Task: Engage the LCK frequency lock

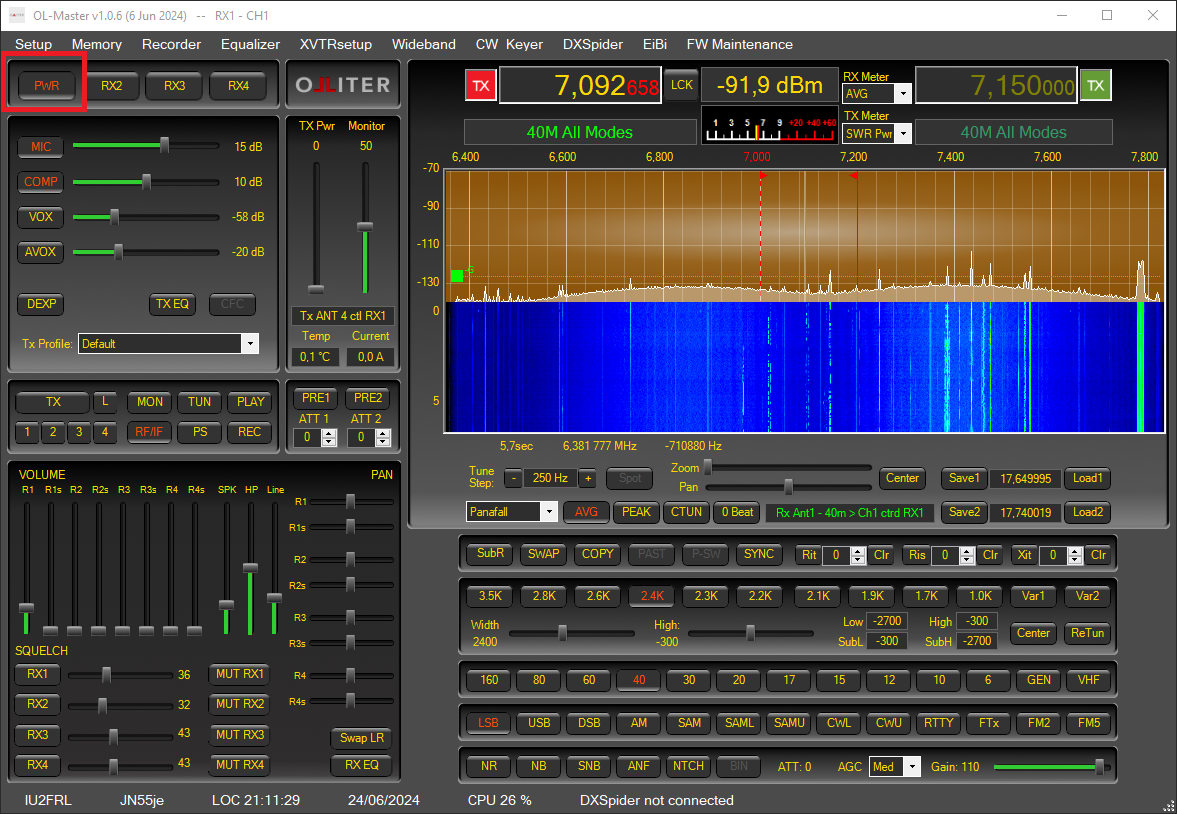Action: [x=681, y=84]
